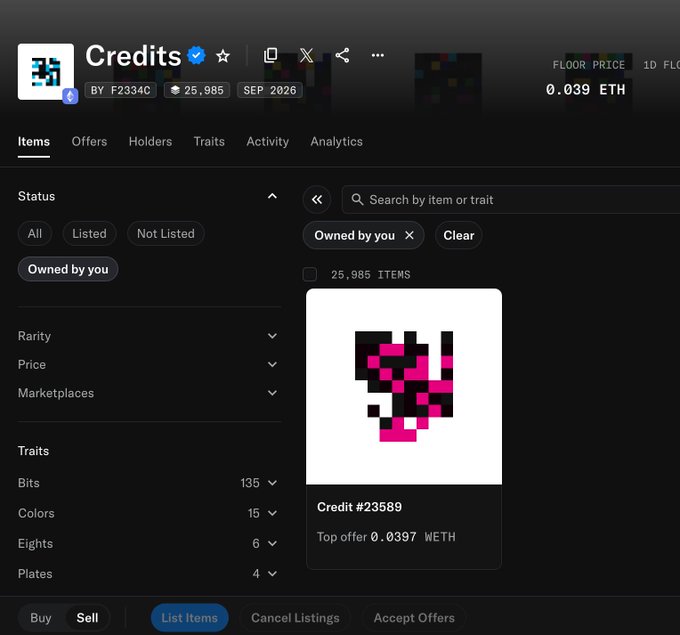Click the Search by item or trait field
Image resolution: width=680 pixels, height=635 pixels.
tap(511, 200)
